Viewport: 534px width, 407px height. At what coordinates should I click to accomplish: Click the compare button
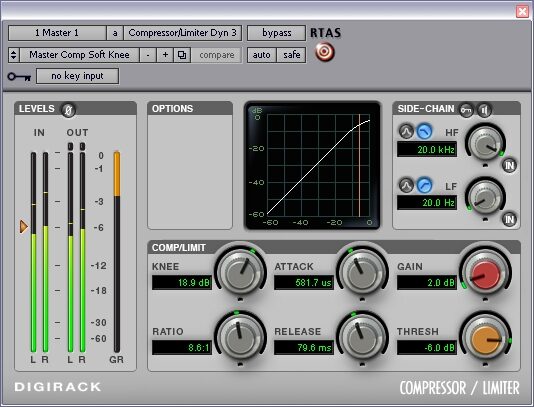[217, 55]
